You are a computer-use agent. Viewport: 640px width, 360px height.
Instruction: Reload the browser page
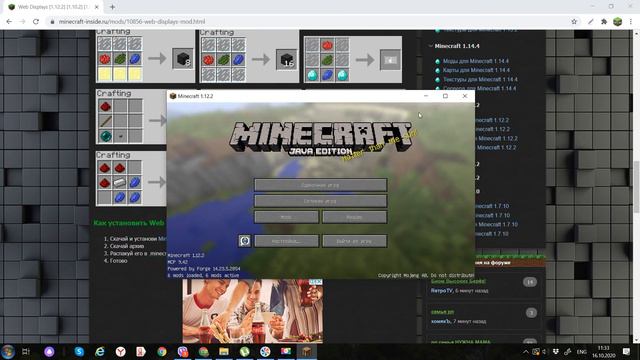pyautogui.click(x=36, y=22)
